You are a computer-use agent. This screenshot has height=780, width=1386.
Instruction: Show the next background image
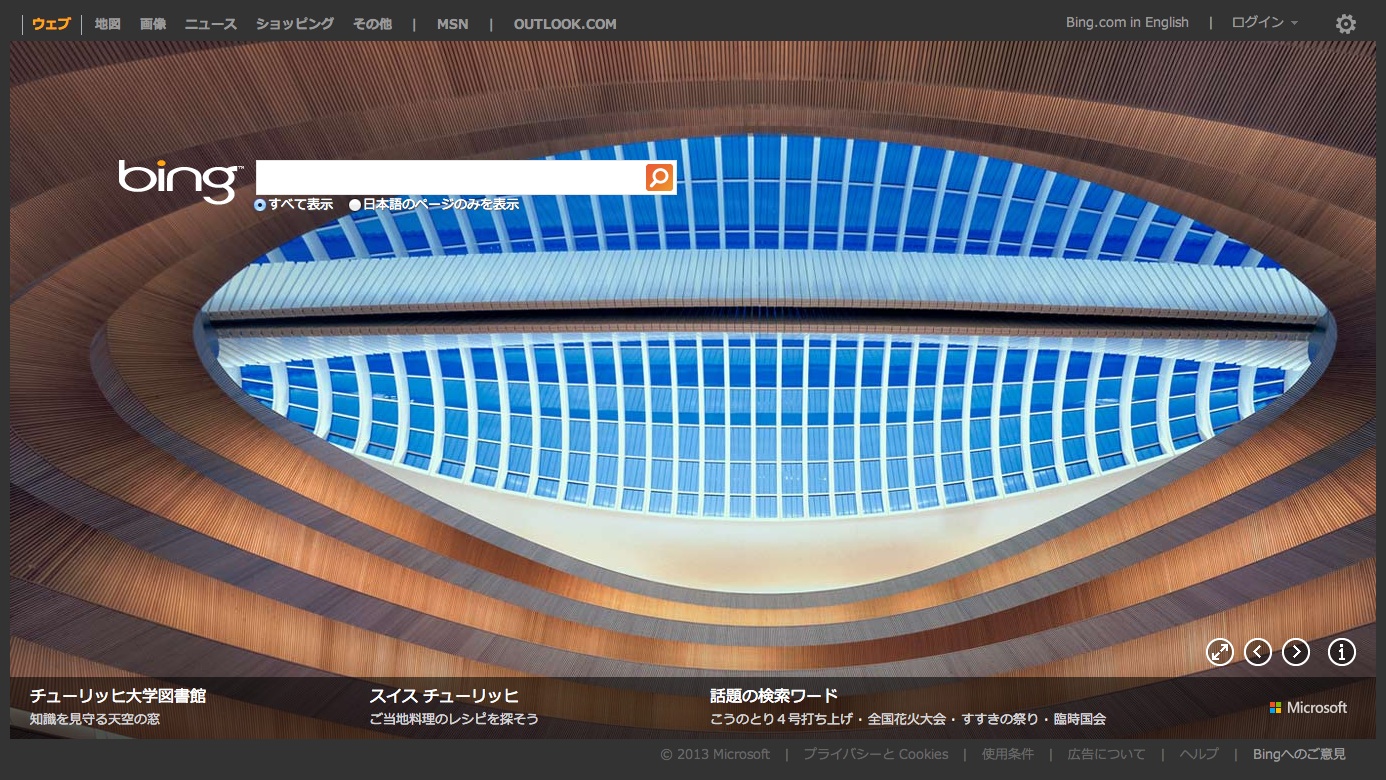tap(1296, 652)
